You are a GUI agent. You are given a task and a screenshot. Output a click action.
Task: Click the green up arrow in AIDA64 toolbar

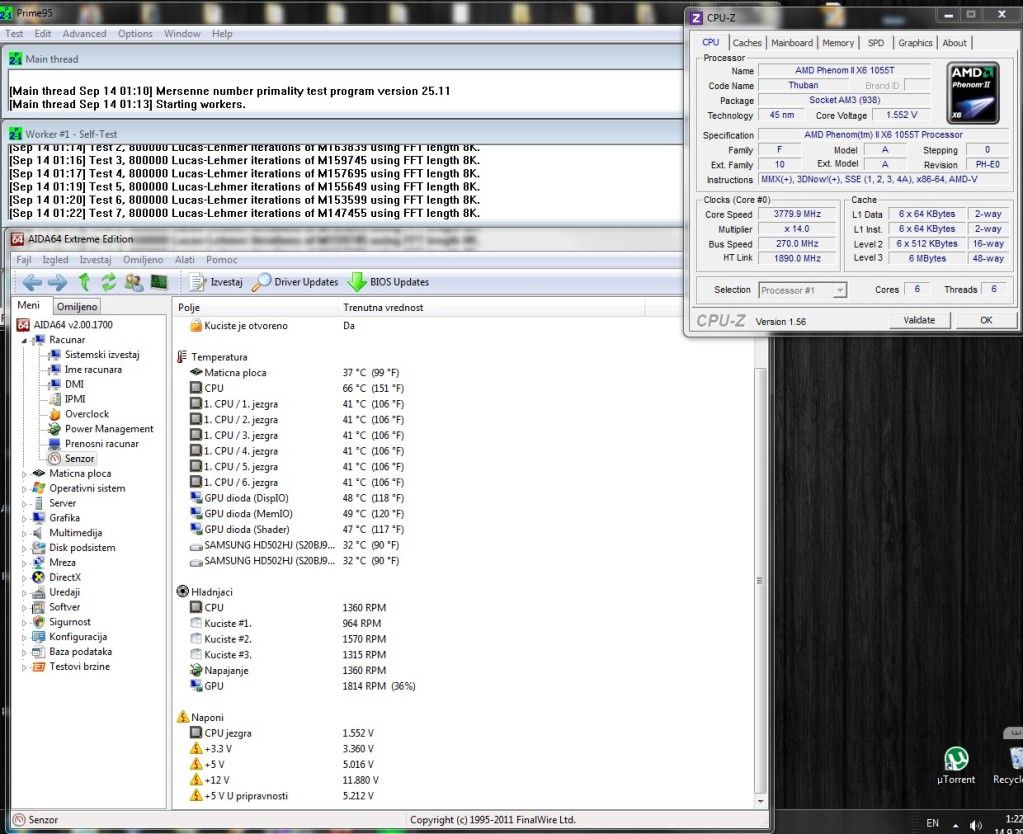(x=84, y=282)
